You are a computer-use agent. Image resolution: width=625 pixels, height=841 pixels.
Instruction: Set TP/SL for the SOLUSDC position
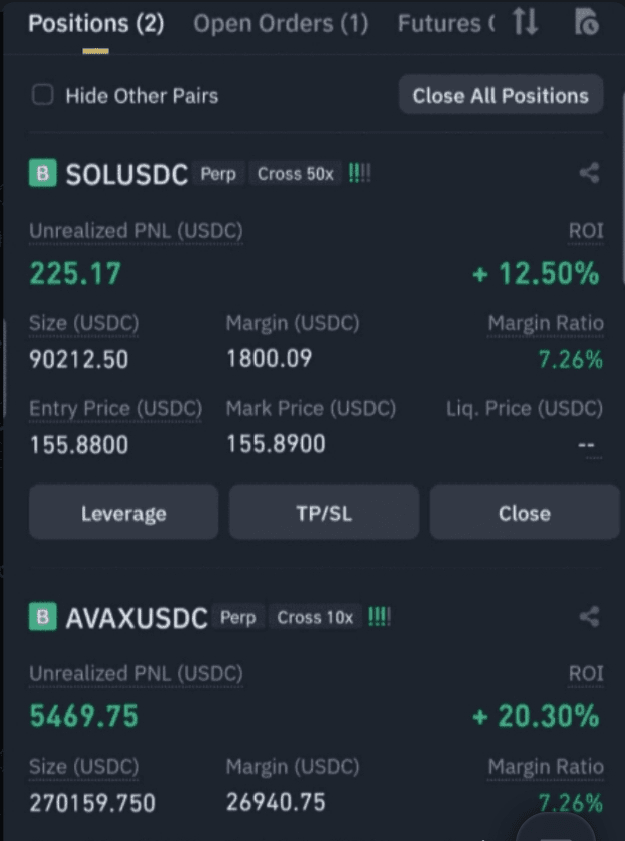323,513
